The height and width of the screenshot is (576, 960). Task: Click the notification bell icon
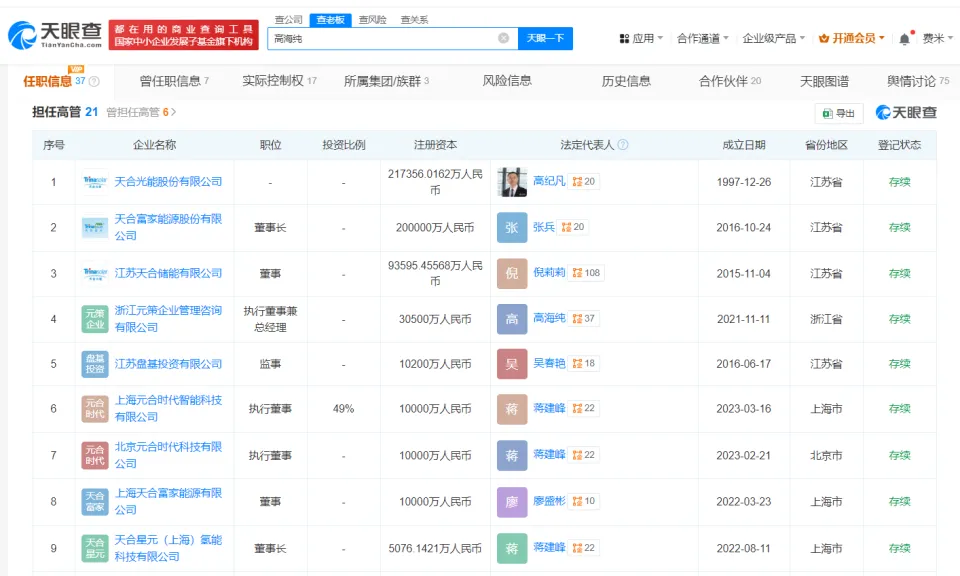point(904,39)
